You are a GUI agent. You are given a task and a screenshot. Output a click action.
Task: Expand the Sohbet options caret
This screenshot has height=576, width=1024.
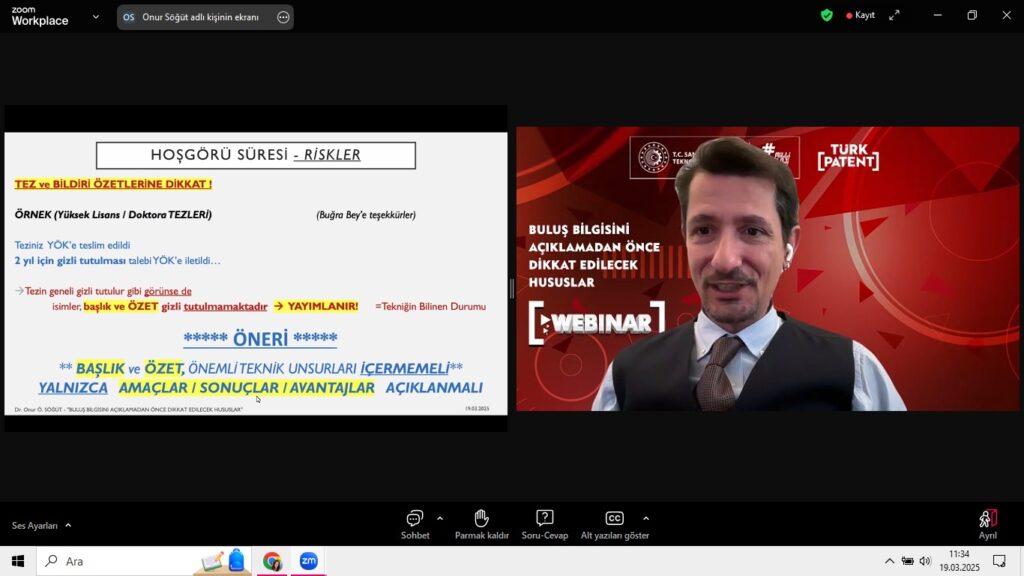(440, 519)
